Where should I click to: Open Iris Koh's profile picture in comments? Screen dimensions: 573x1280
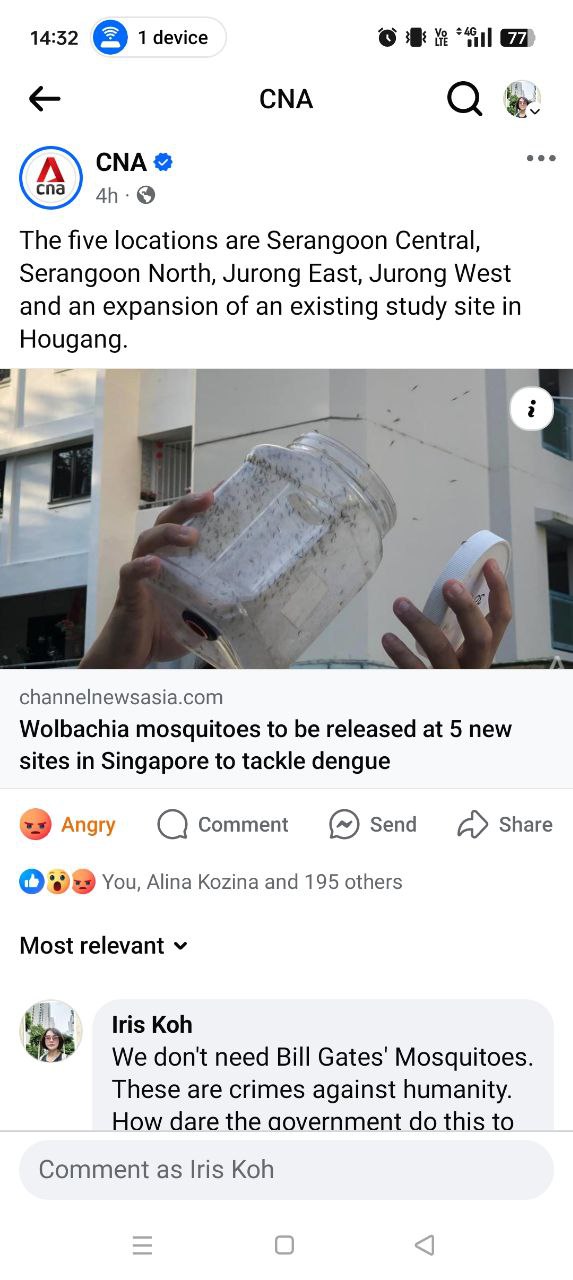click(x=51, y=1031)
